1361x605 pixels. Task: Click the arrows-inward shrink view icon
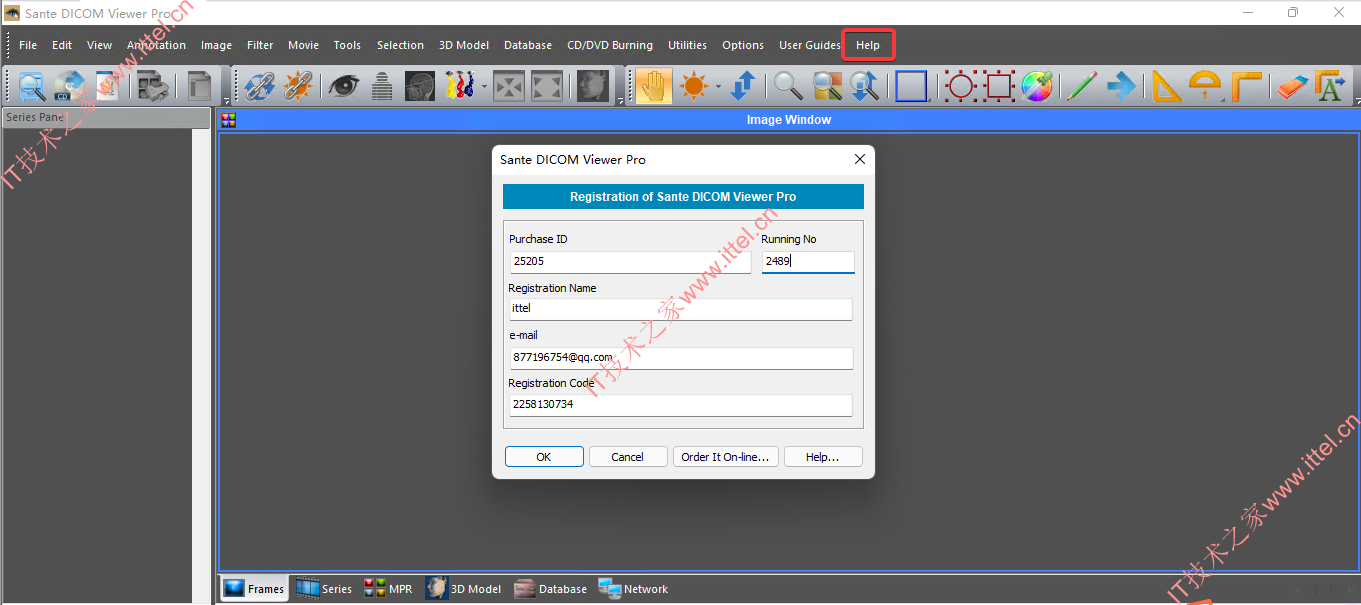click(509, 86)
